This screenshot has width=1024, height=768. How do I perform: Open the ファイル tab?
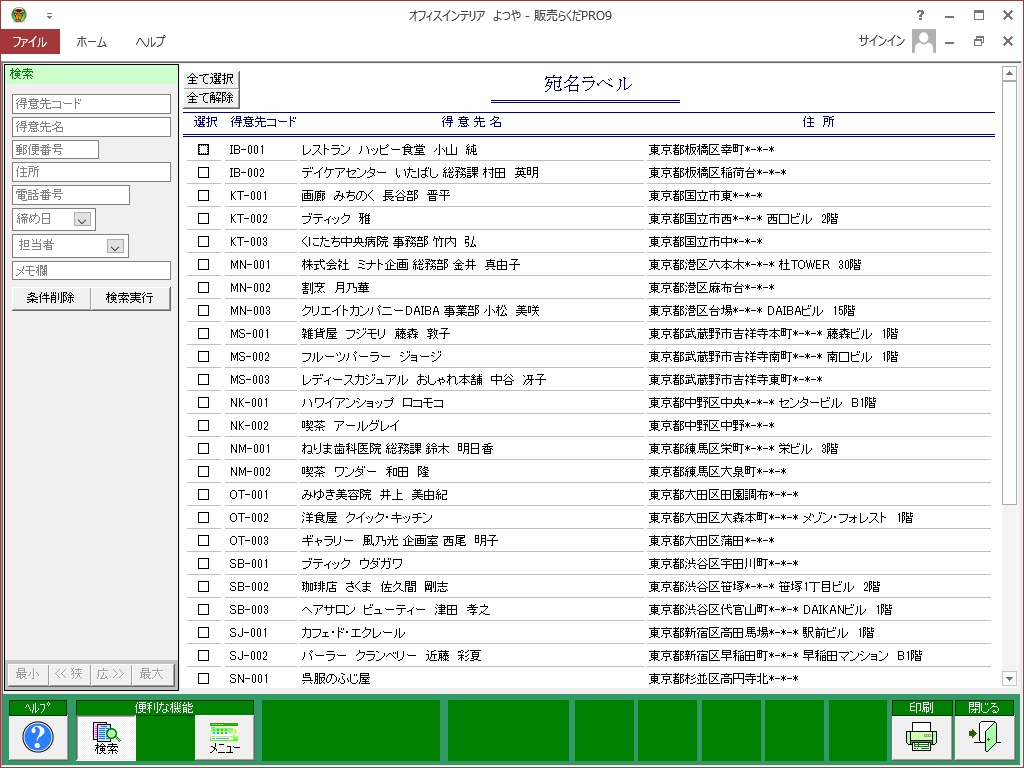[30, 41]
